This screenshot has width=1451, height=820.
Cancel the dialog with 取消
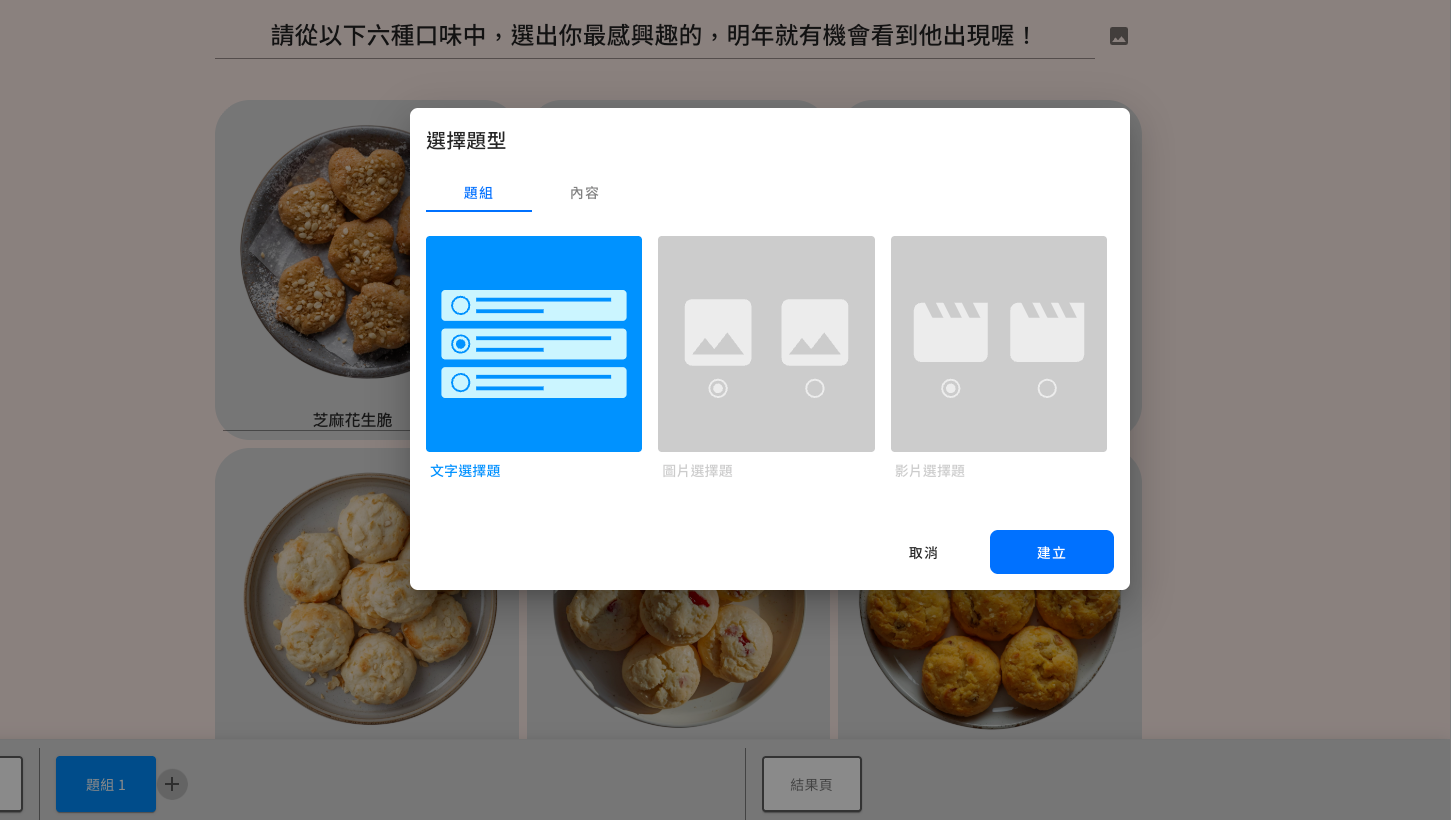point(923,553)
